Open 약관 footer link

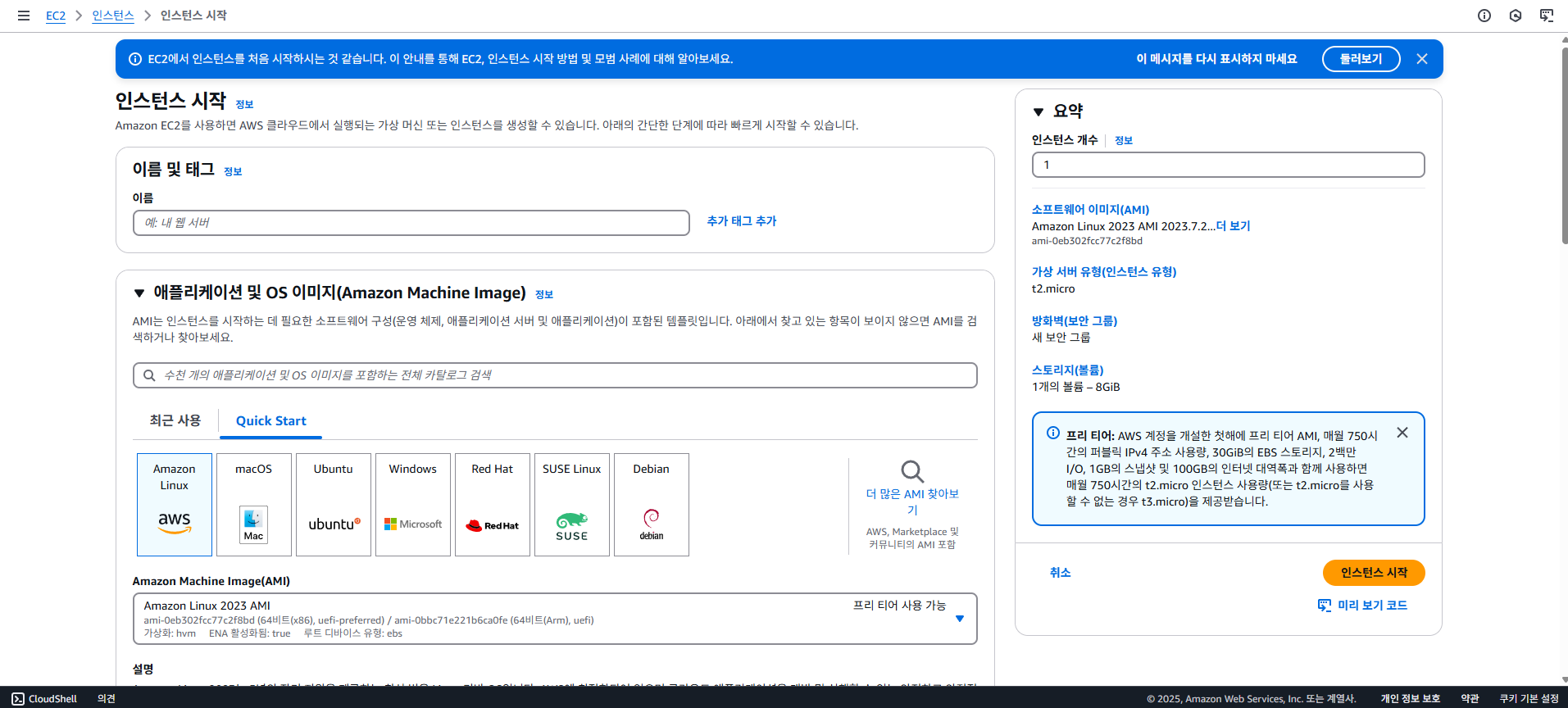coord(1470,699)
